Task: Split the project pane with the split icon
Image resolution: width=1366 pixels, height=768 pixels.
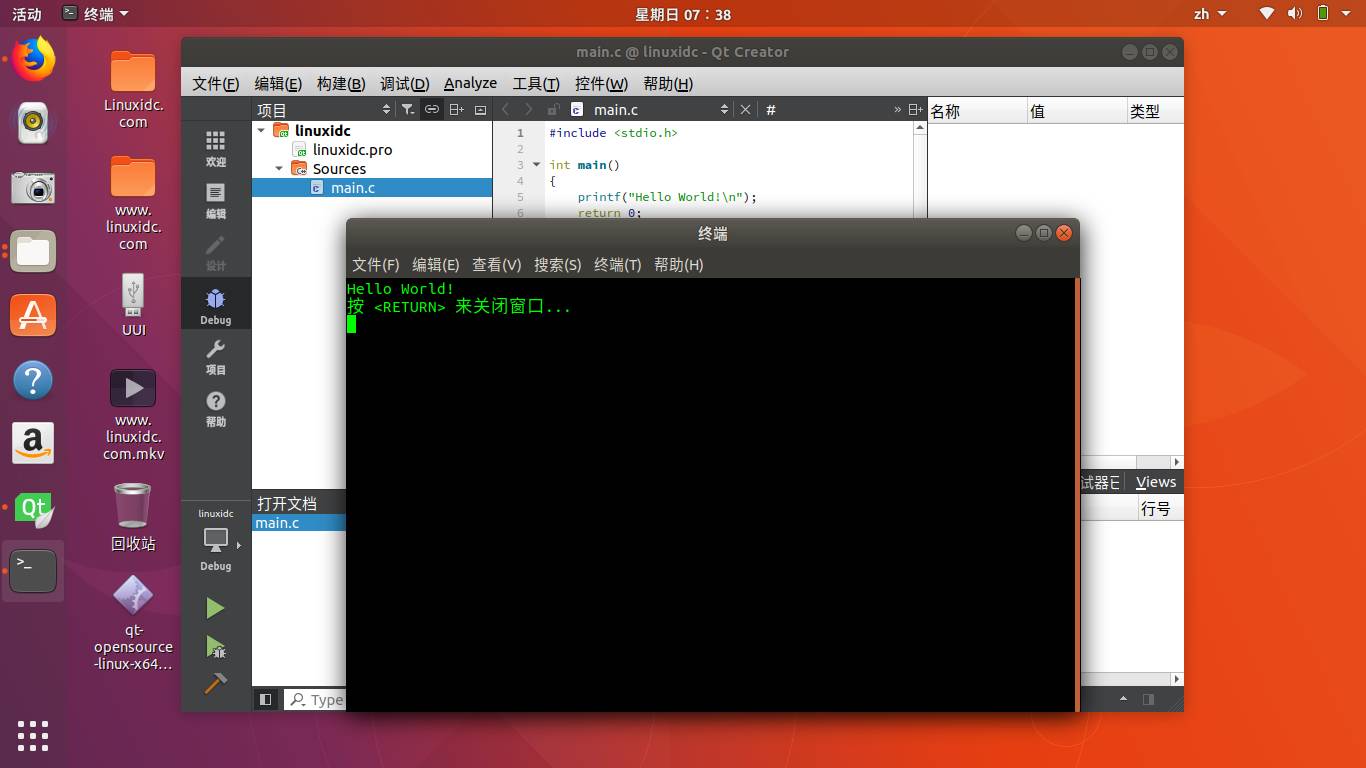Action: click(x=456, y=109)
